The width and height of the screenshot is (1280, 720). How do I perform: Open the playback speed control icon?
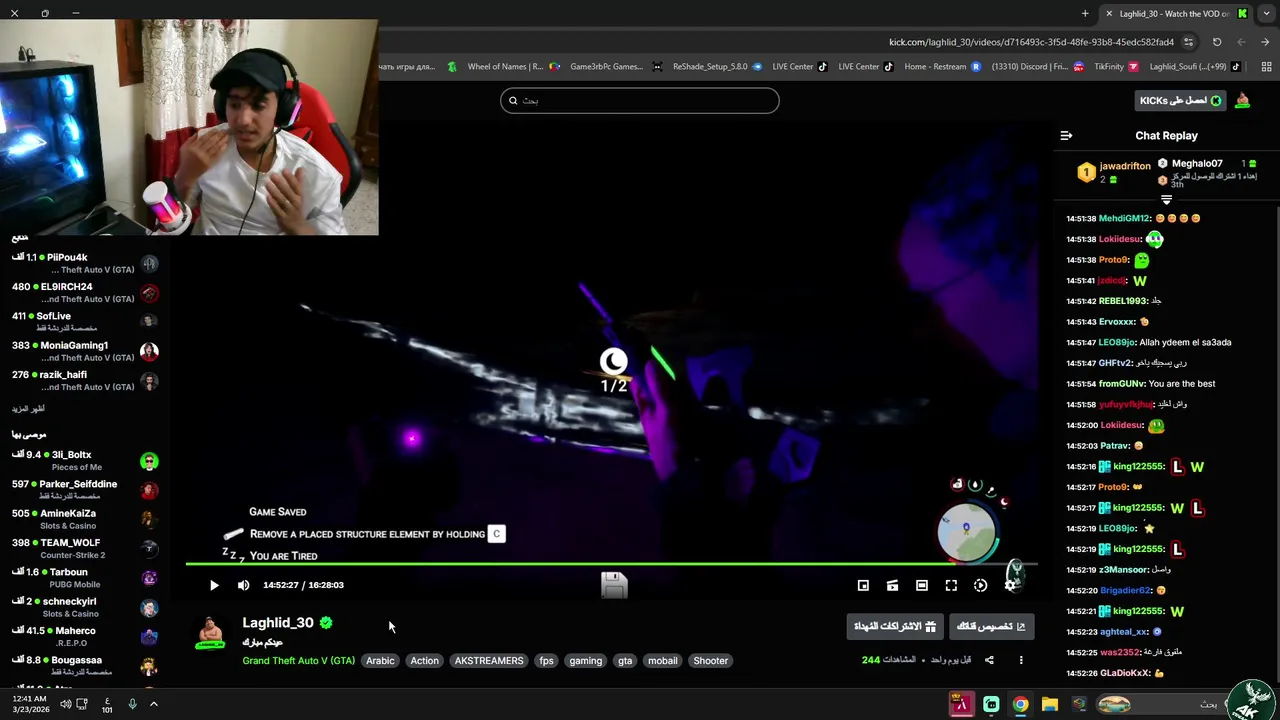point(980,586)
